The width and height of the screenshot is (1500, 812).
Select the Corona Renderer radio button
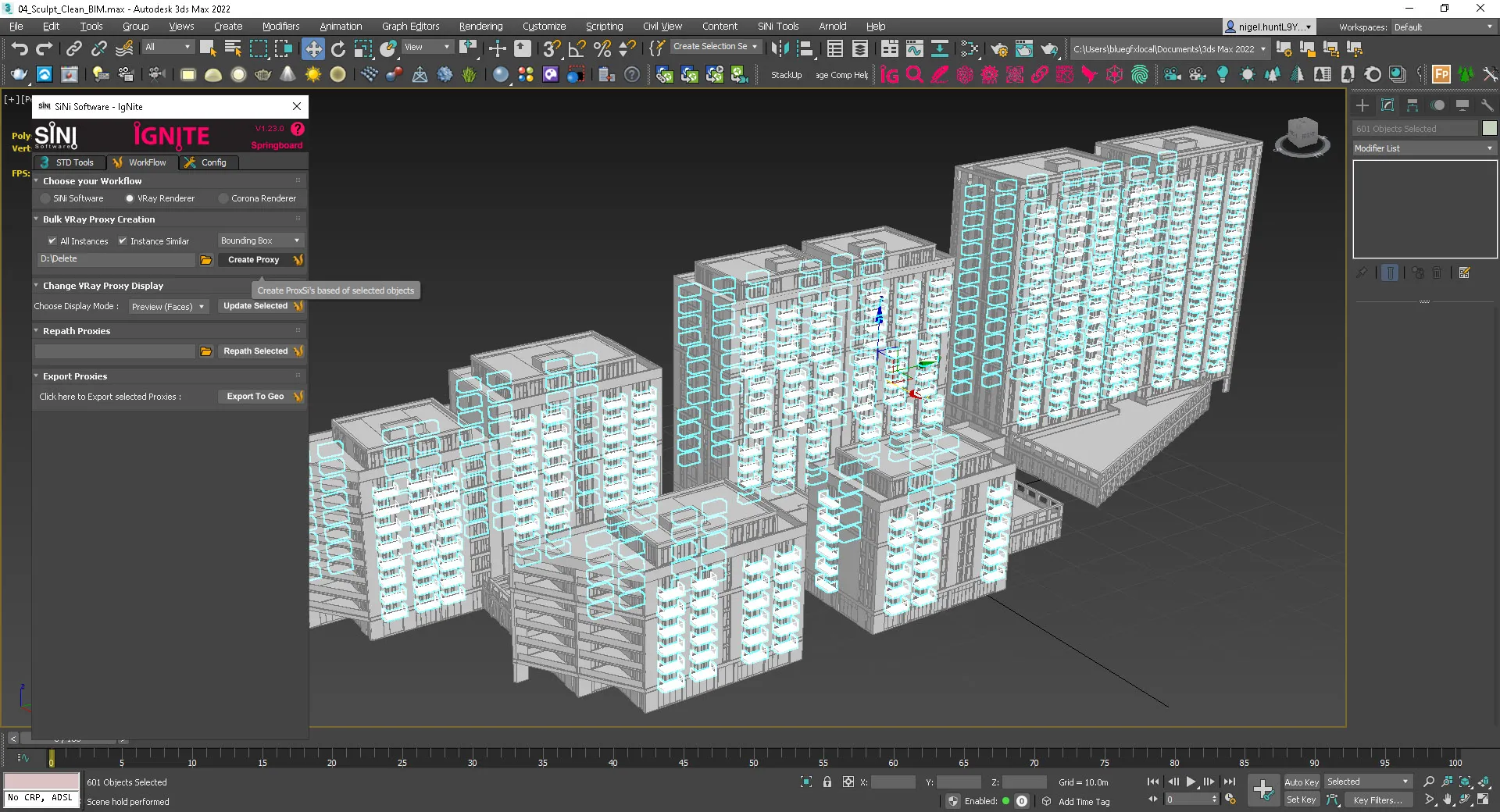click(x=223, y=198)
